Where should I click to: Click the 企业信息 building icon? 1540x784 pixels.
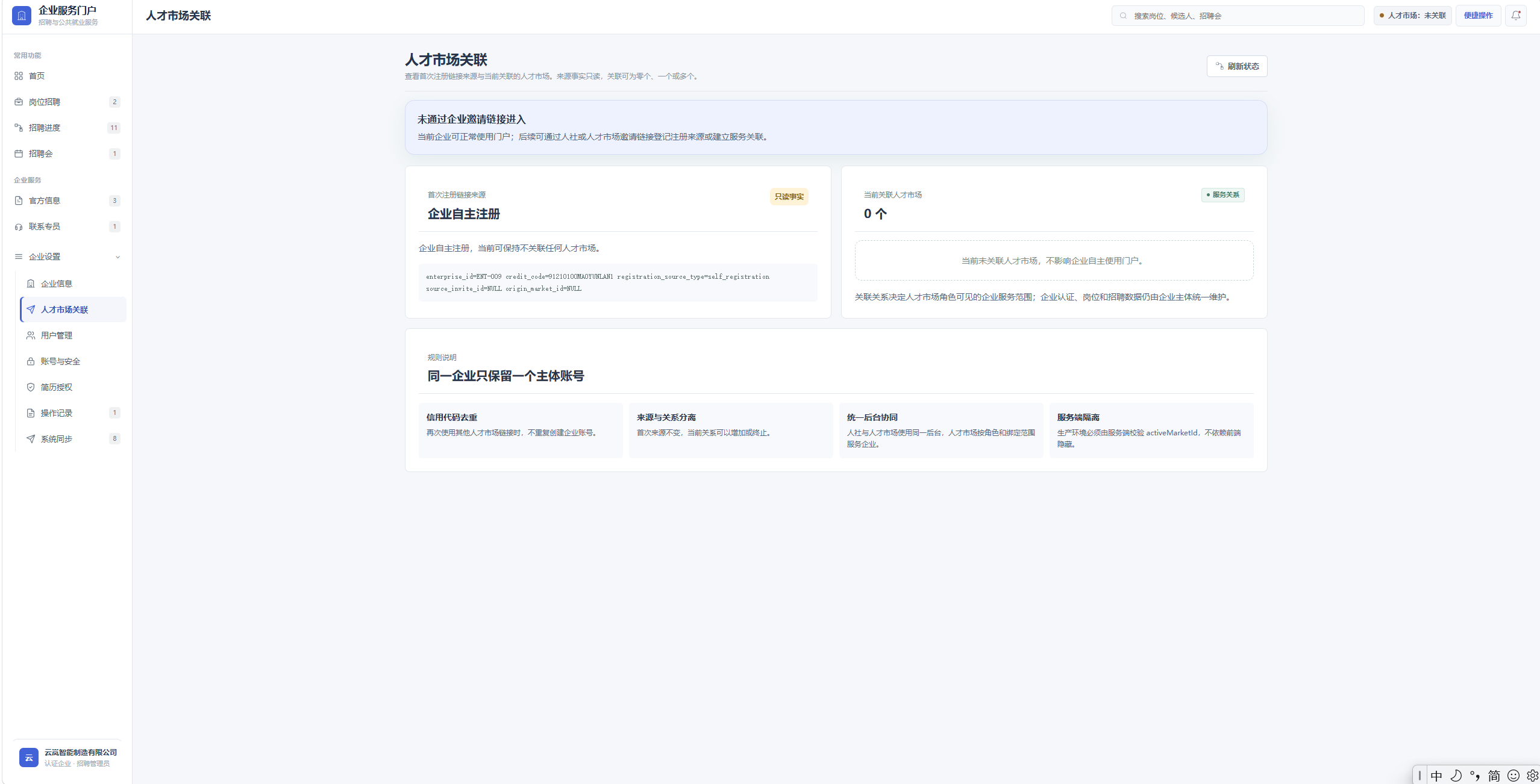[x=31, y=284]
